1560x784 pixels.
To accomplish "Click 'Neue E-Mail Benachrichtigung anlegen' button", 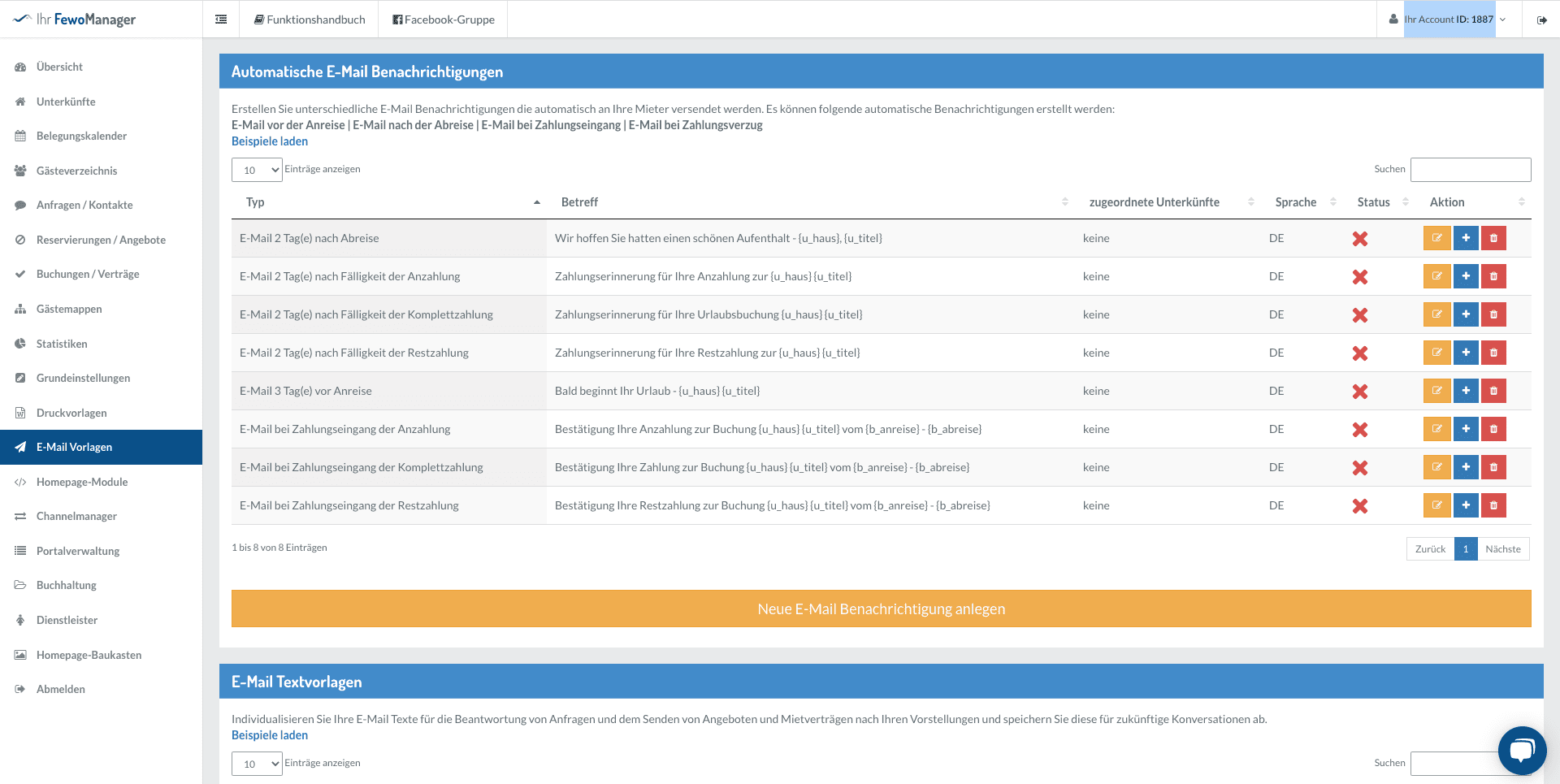I will 882,609.
